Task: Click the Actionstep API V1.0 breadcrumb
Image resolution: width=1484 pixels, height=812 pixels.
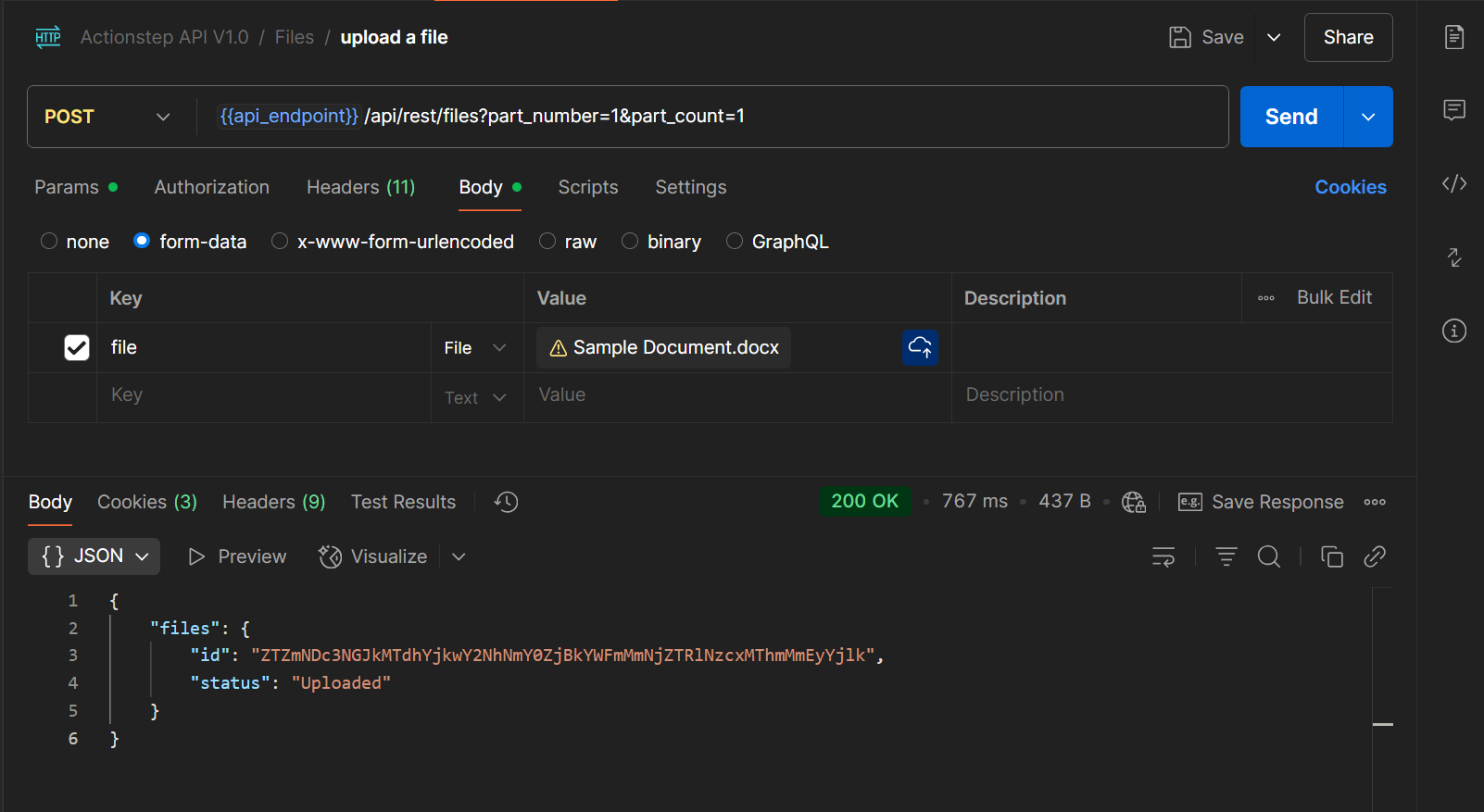Action: [x=165, y=37]
